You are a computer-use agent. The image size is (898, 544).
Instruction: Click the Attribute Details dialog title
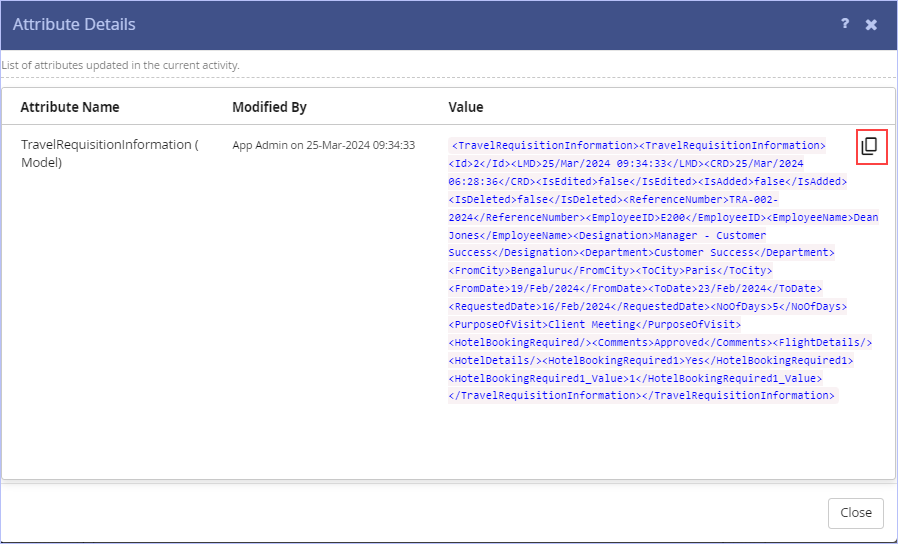(74, 24)
